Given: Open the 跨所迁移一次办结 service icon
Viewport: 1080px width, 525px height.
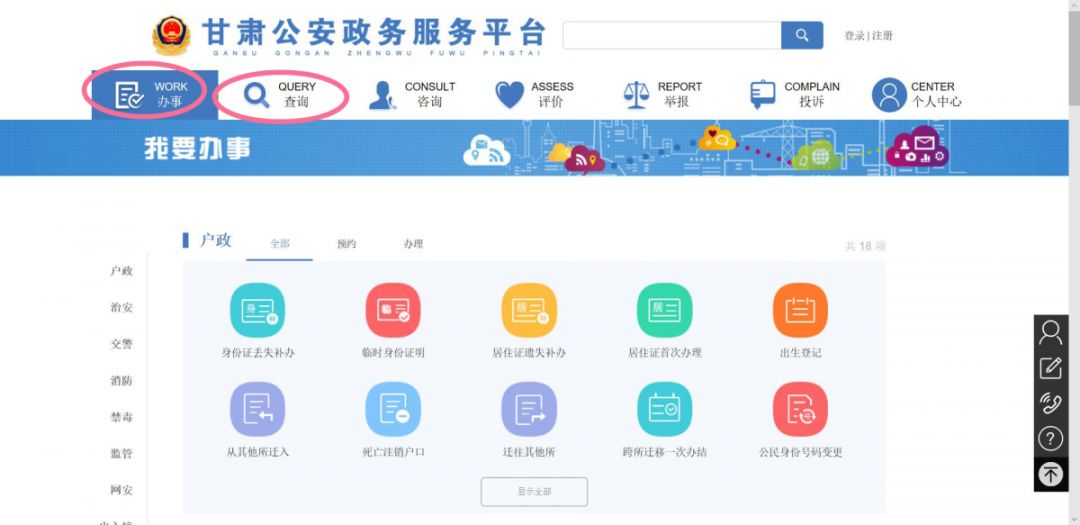Looking at the screenshot, I should (x=665, y=409).
